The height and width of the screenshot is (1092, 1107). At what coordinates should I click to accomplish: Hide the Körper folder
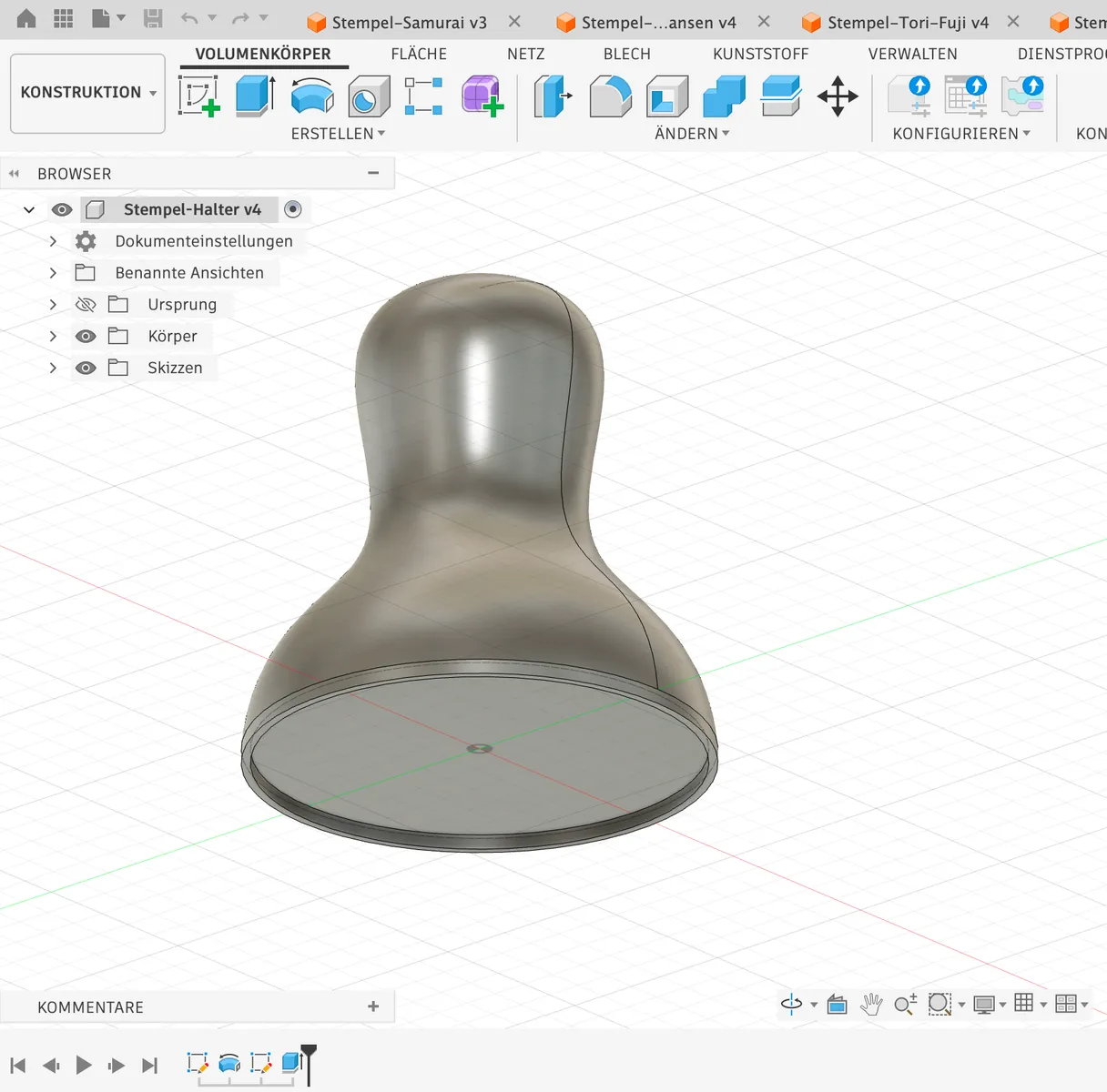click(86, 336)
